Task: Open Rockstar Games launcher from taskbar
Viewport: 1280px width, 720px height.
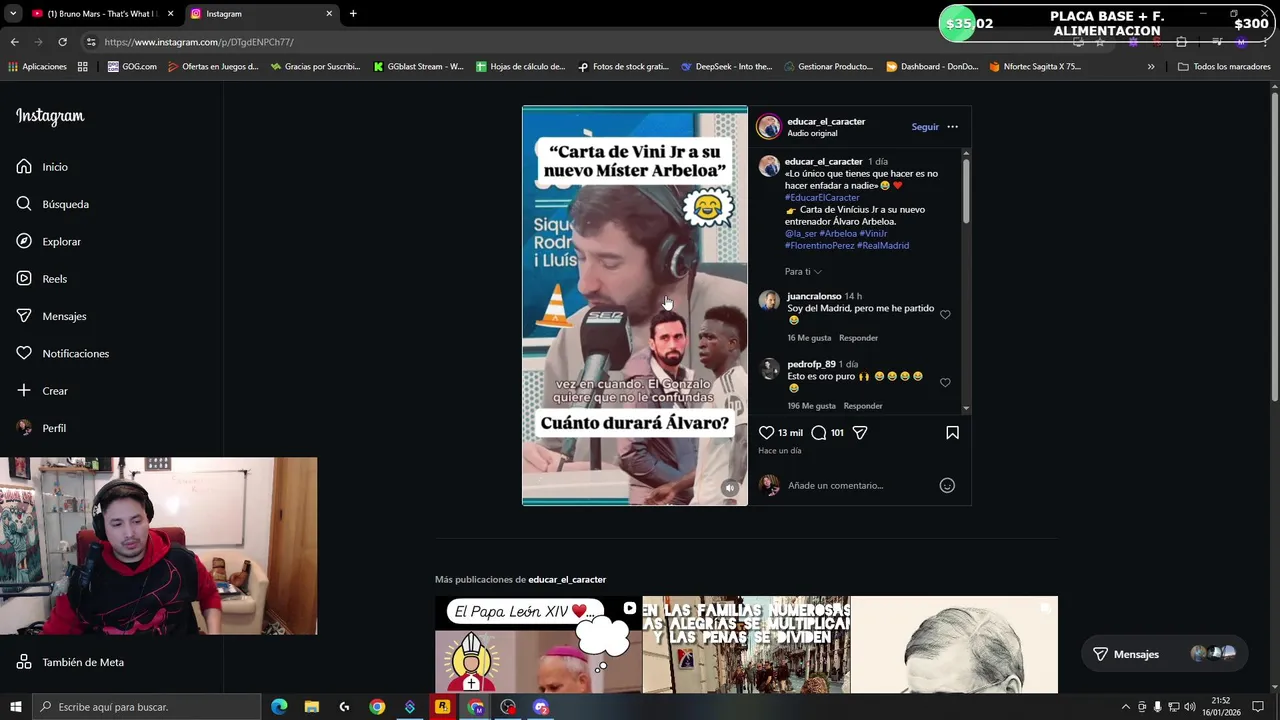Action: click(x=442, y=707)
